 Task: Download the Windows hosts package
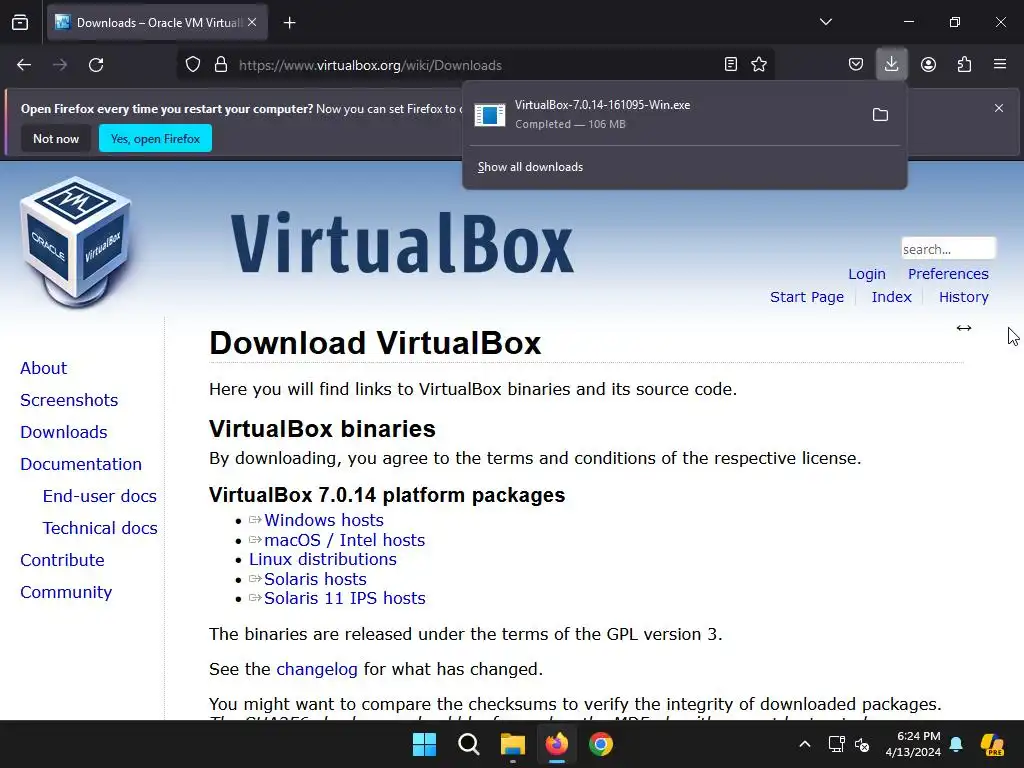click(x=323, y=520)
